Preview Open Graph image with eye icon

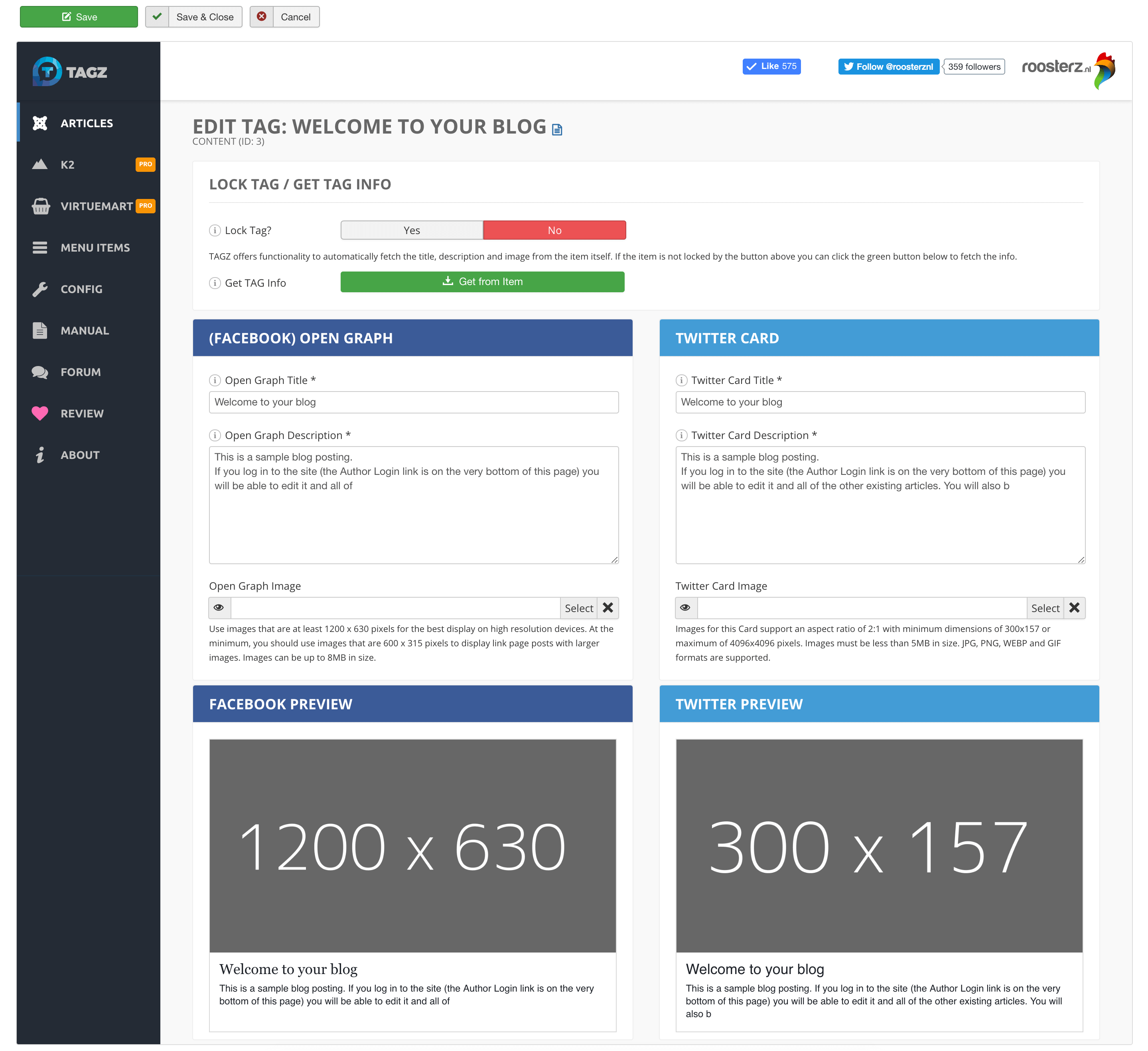[219, 608]
